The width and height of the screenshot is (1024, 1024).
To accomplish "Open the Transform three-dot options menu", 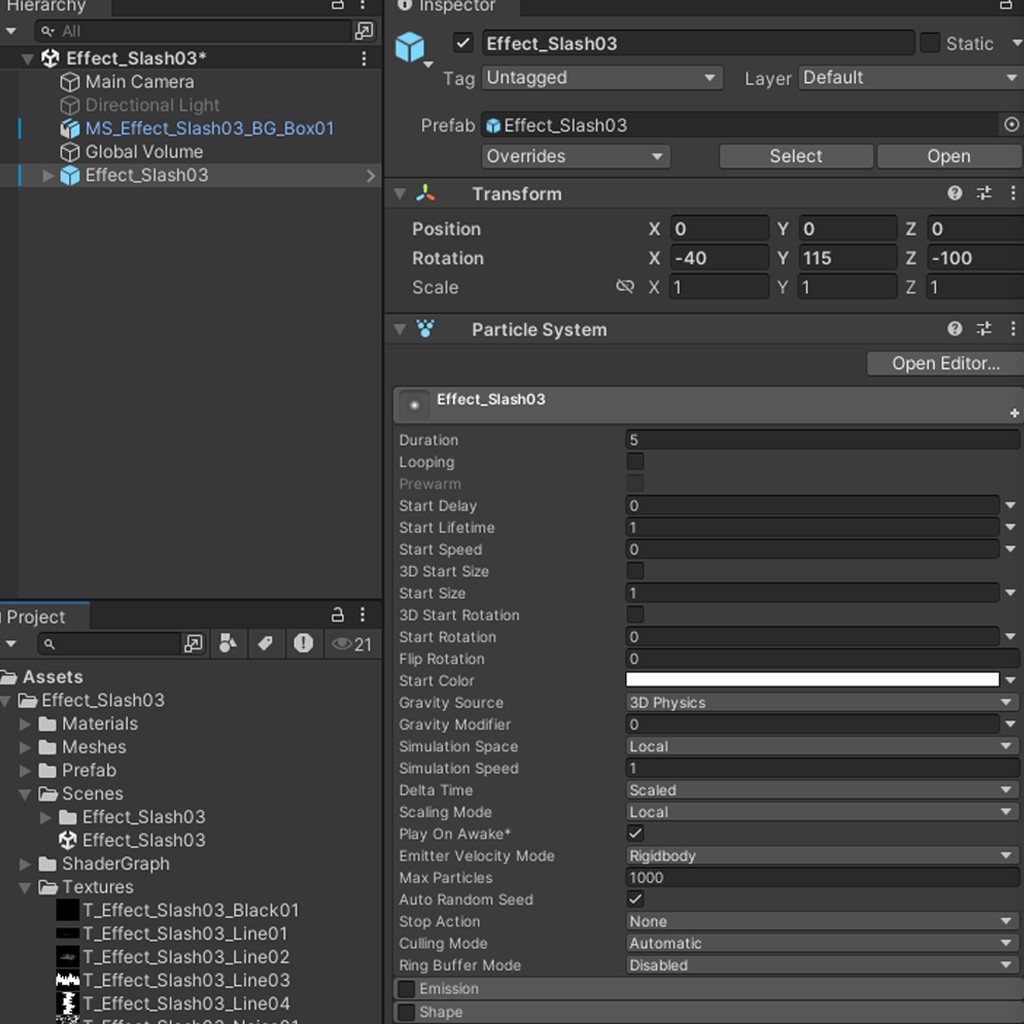I will coord(1015,193).
